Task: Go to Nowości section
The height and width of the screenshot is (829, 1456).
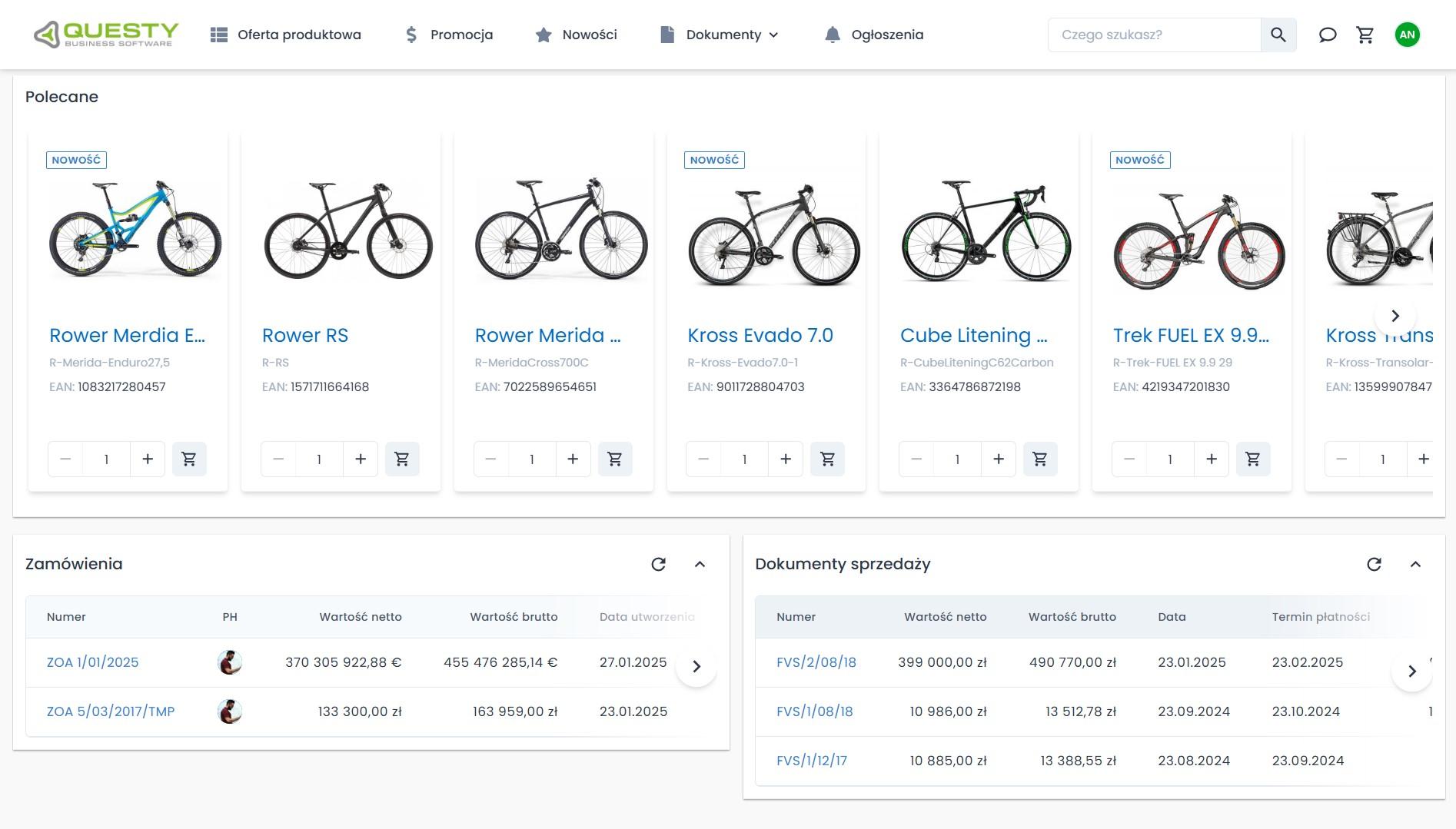Action: (x=577, y=35)
